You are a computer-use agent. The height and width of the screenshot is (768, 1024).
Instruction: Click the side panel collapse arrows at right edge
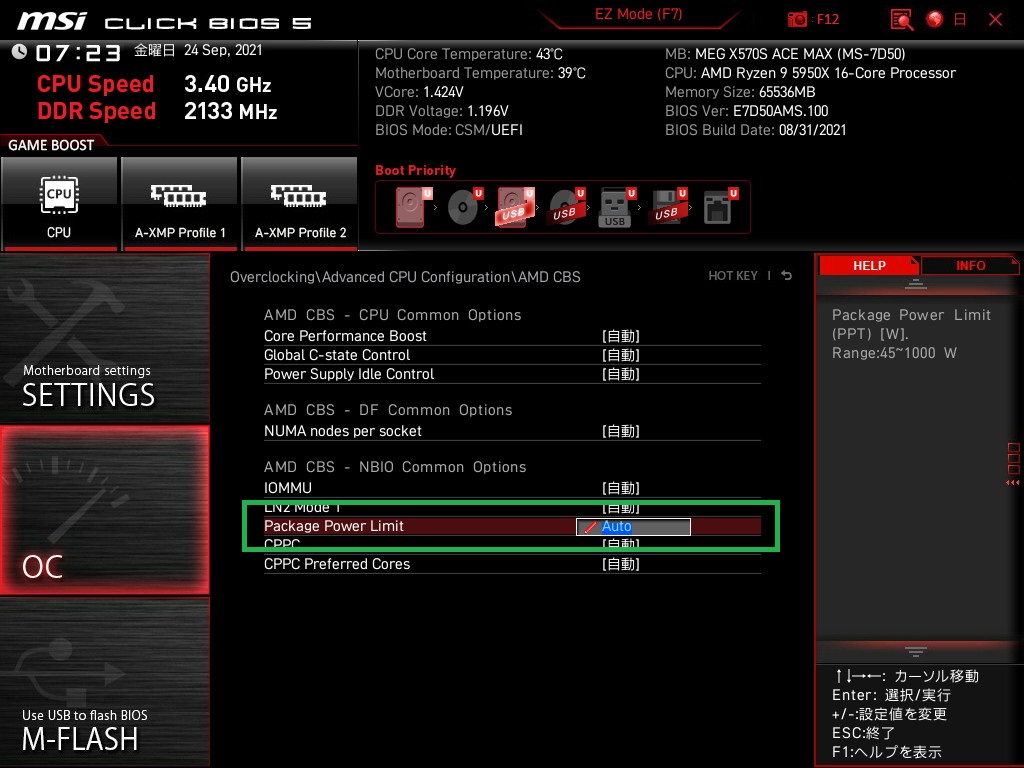1012,483
